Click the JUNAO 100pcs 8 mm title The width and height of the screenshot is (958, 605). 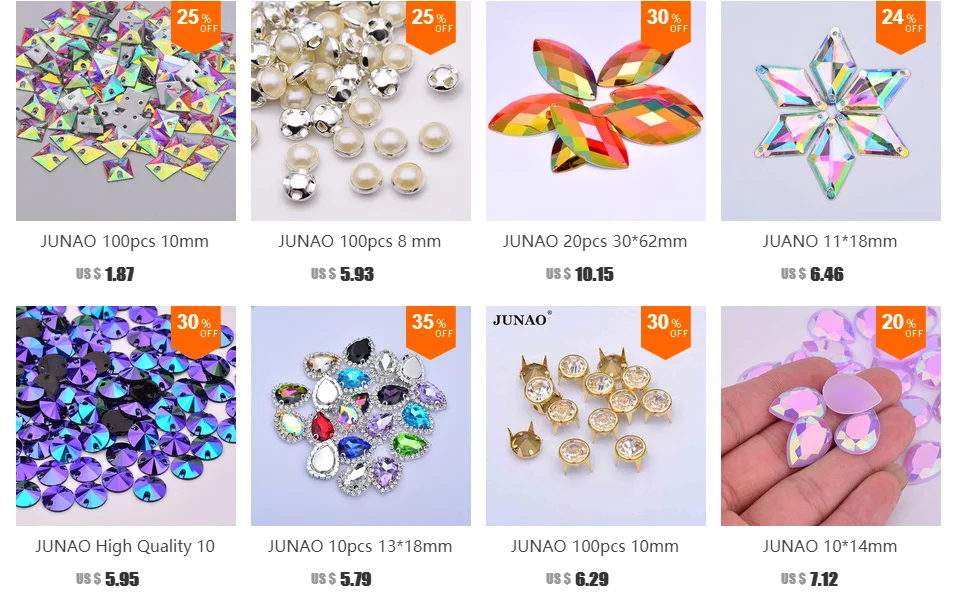pos(360,241)
